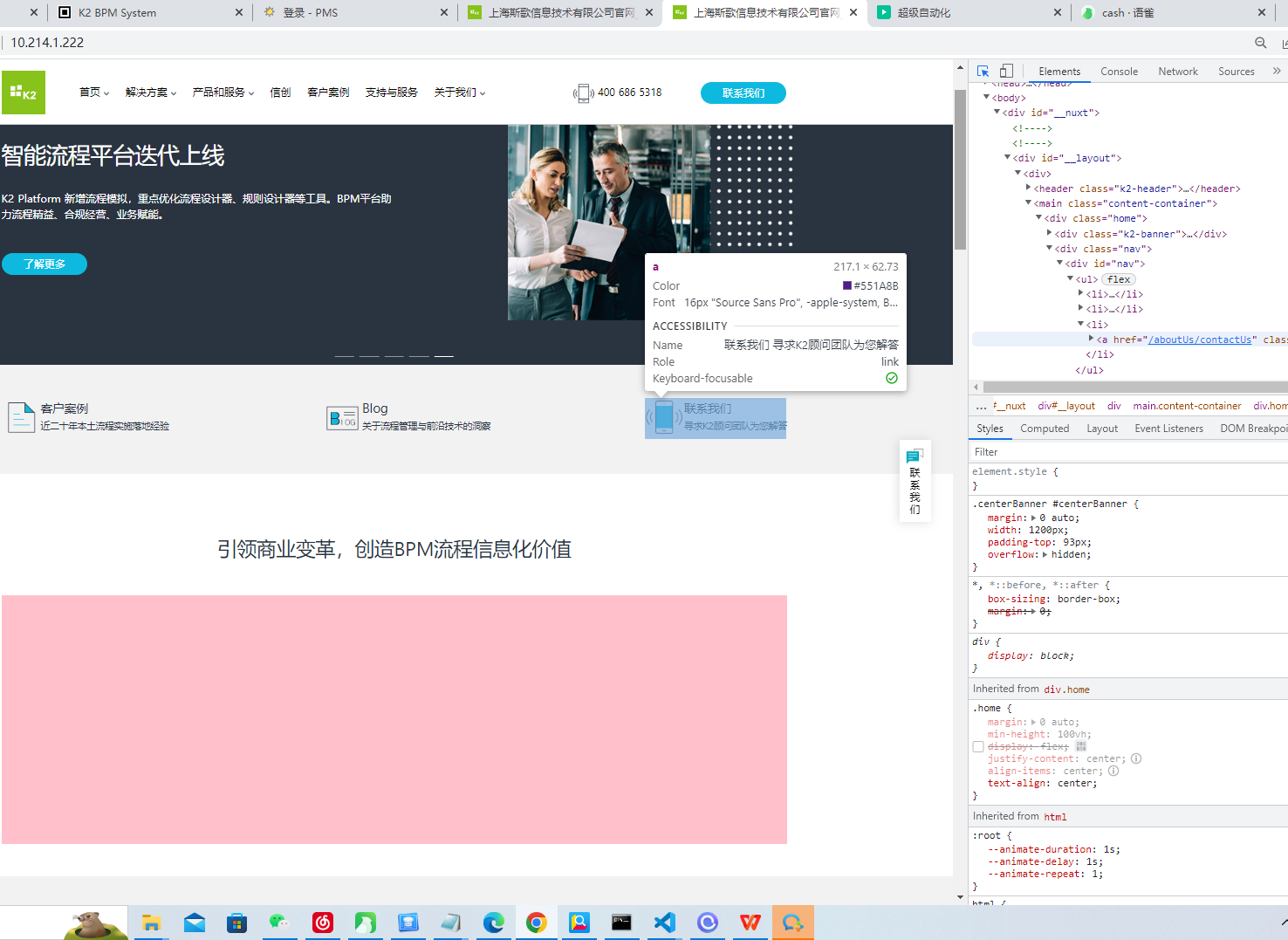The image size is (1288, 940).
Task: Click the floating chat icon above vertical 联系我们
Action: (915, 456)
